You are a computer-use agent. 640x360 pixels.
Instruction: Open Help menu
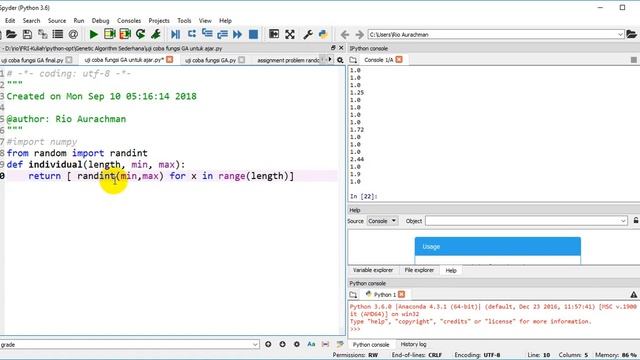tap(225, 20)
